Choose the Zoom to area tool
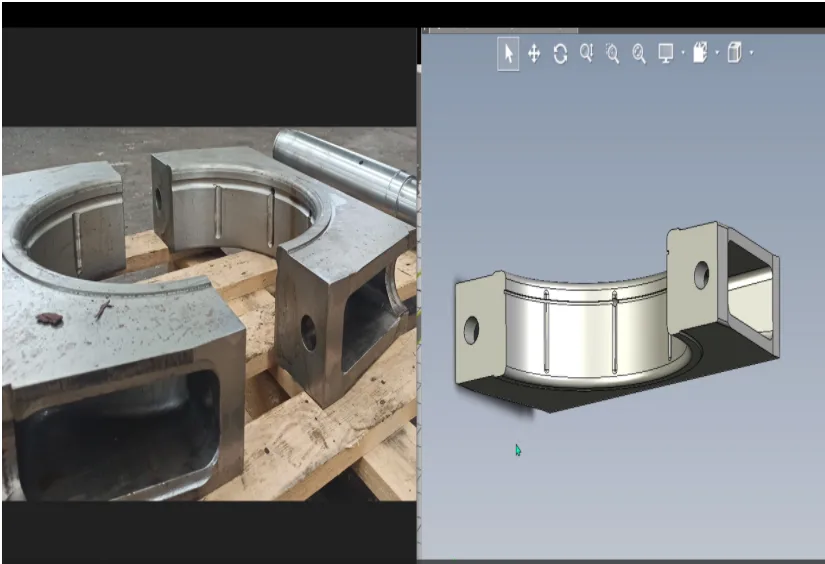 click(612, 53)
